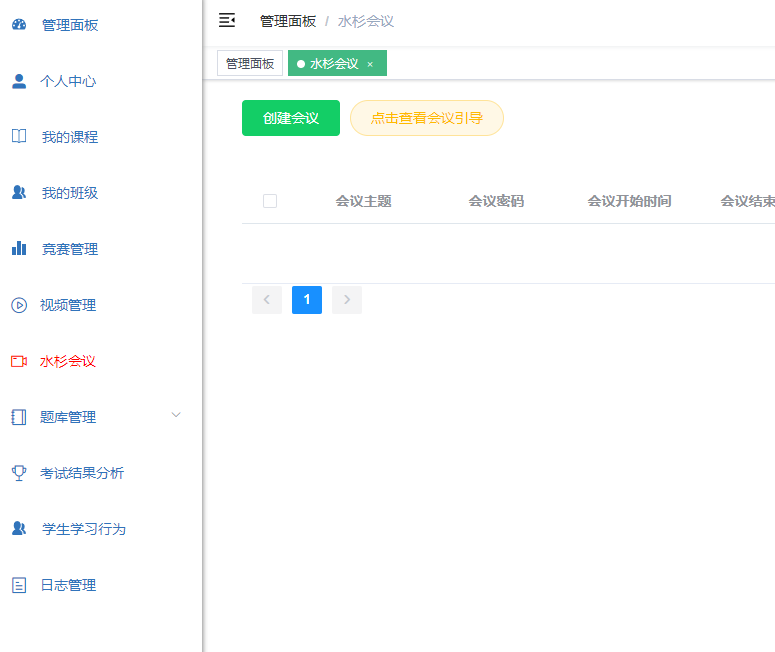Collapse sidebar using the hamburger toggle icon

pos(227,20)
